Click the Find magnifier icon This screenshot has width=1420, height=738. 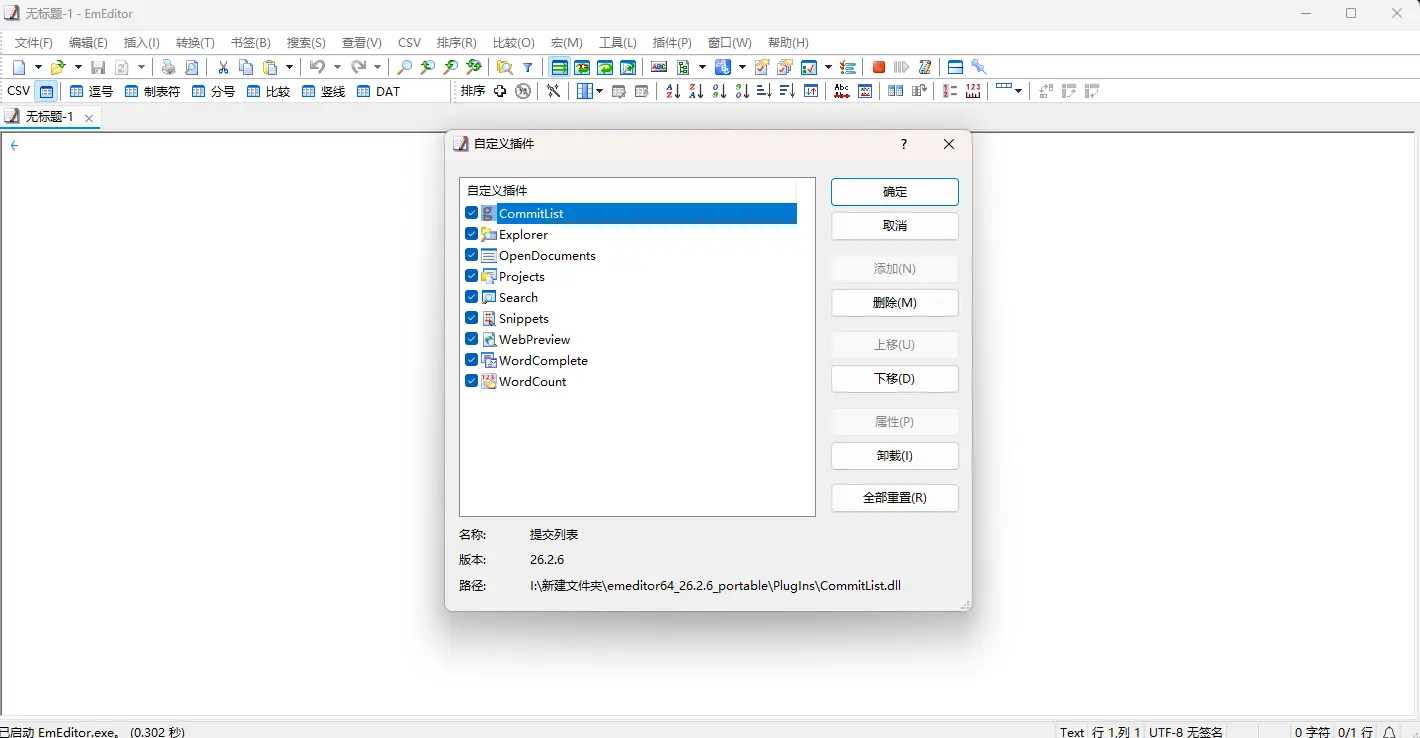point(404,67)
